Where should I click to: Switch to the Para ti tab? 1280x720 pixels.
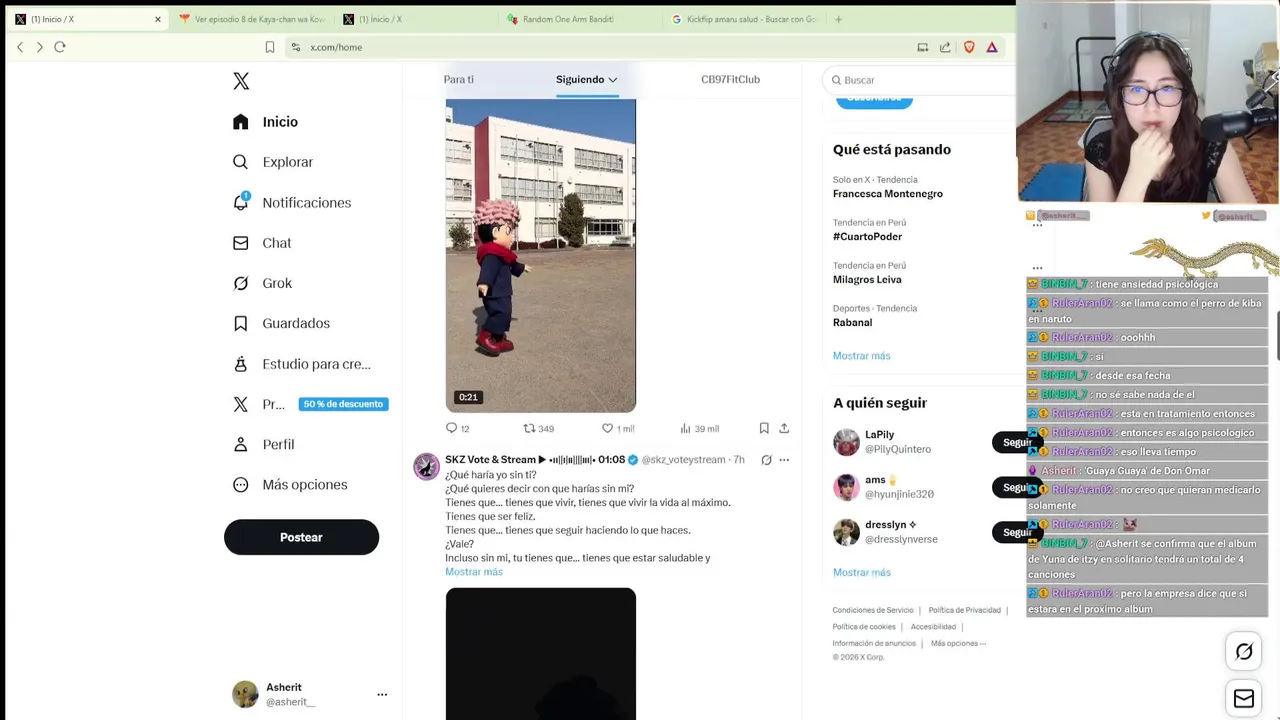pyautogui.click(x=459, y=79)
